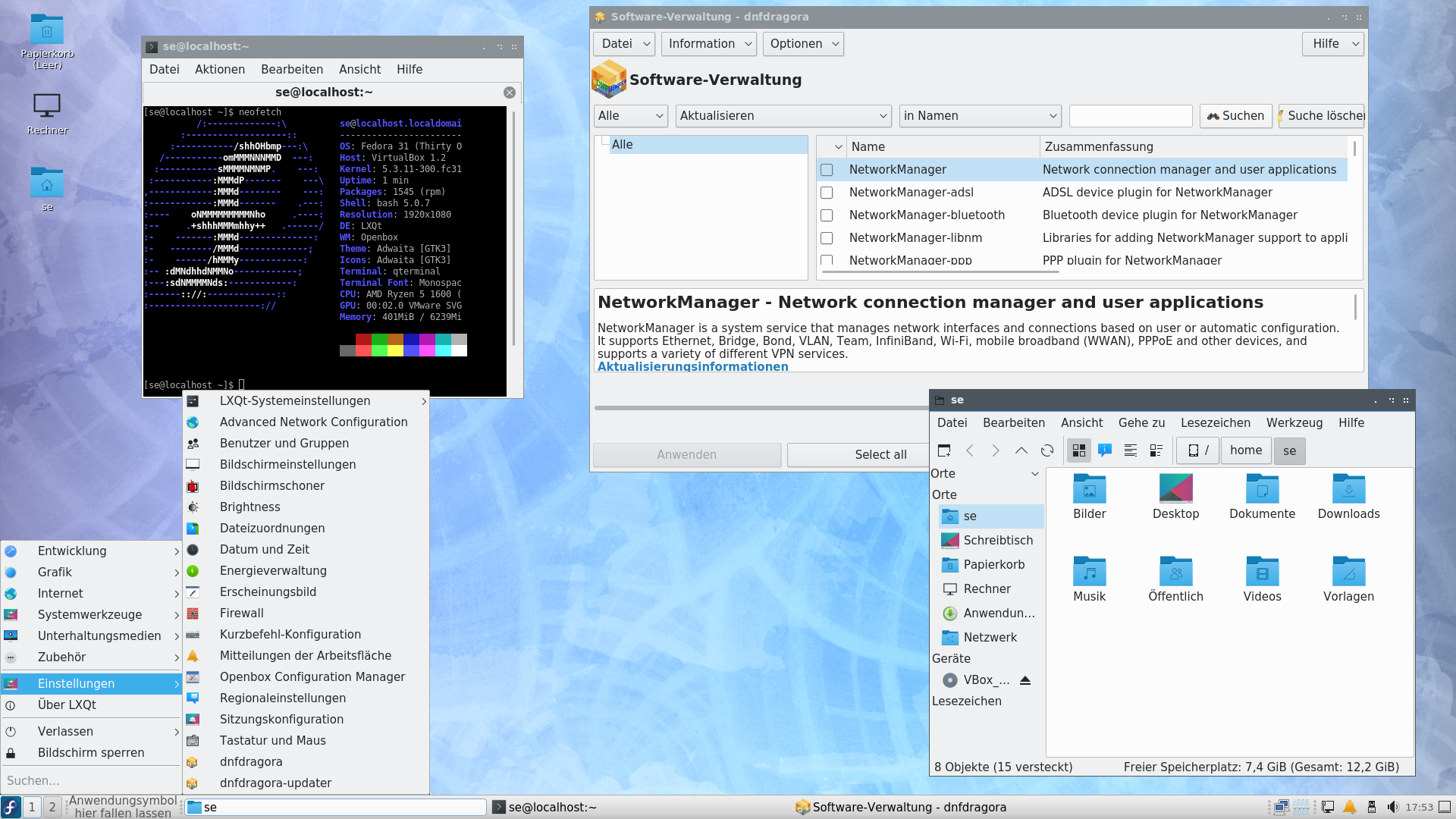Open Optionen dropdown in Software-Verwaltung
The image size is (1456, 819).
(803, 44)
